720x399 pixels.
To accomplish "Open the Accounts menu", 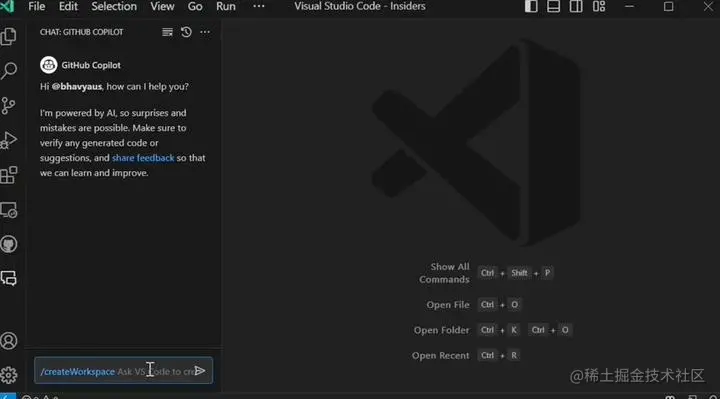I will pos(9,341).
